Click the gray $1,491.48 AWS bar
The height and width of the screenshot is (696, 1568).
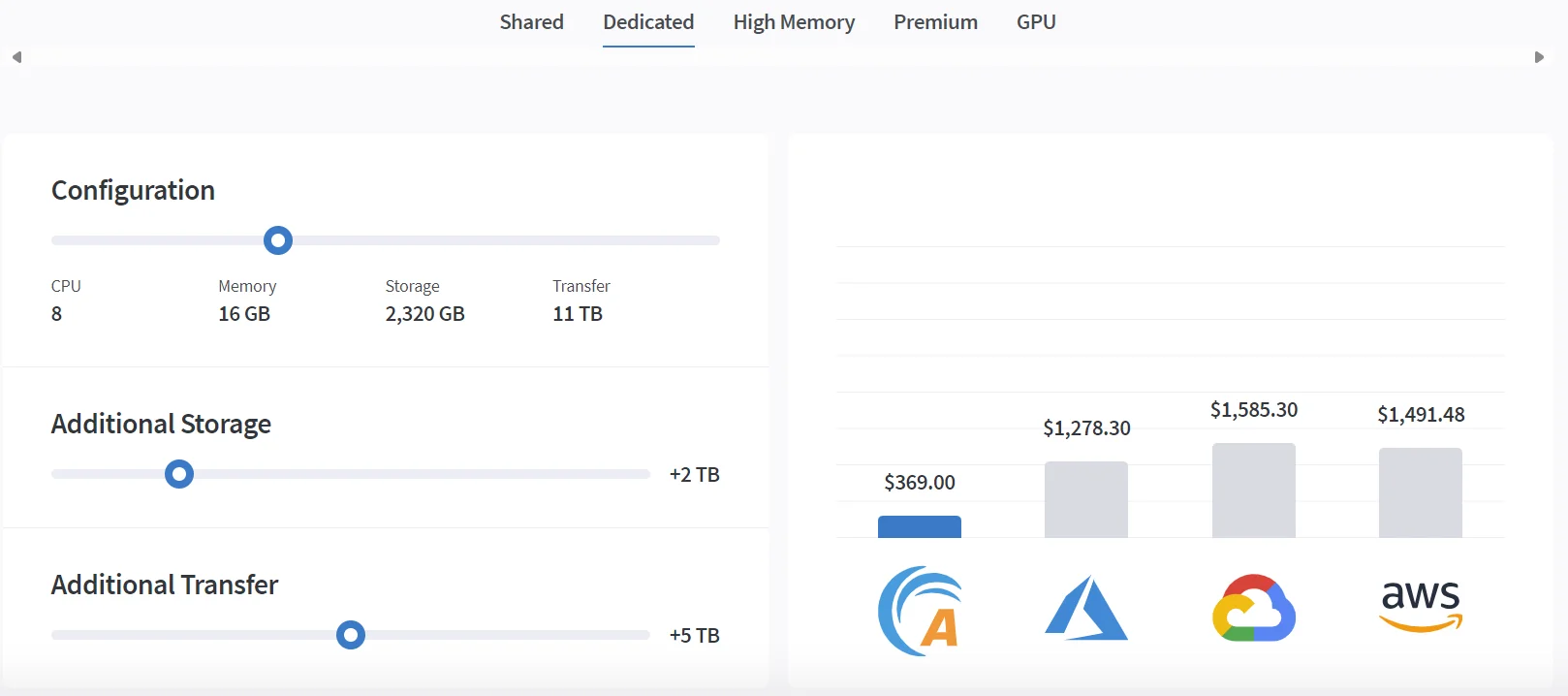tap(1421, 492)
